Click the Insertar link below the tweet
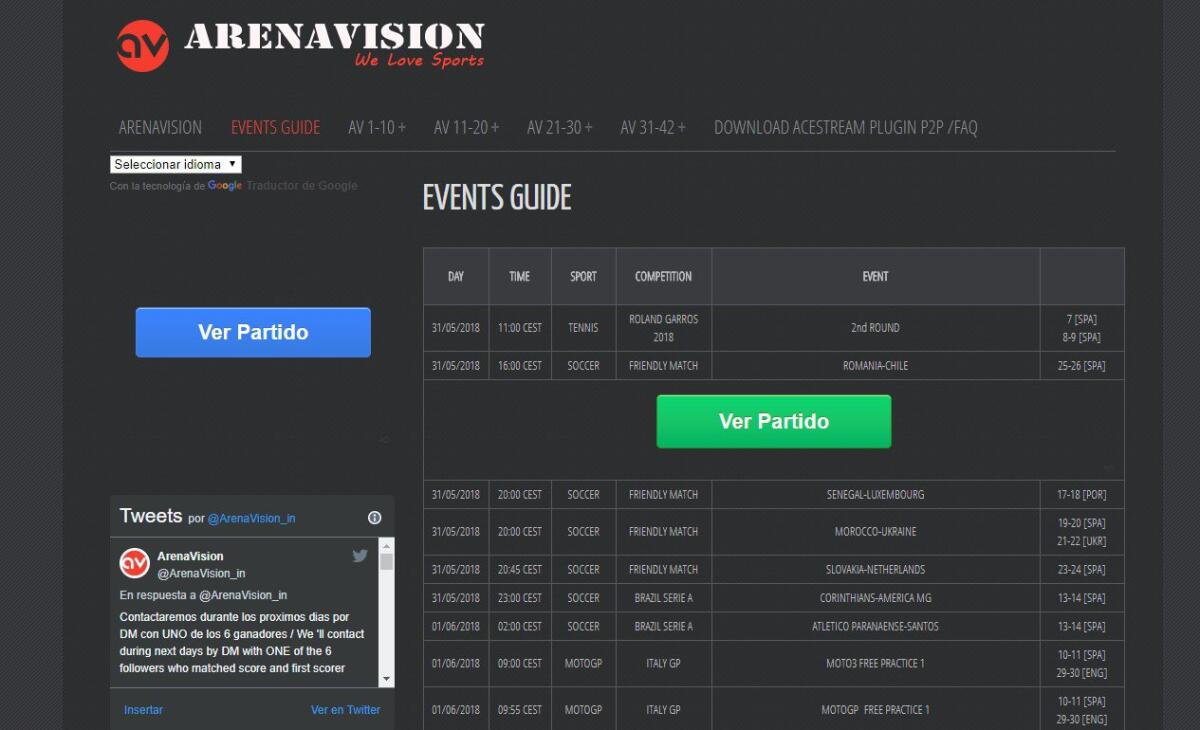Screen dimensions: 1200x730 click(x=143, y=709)
